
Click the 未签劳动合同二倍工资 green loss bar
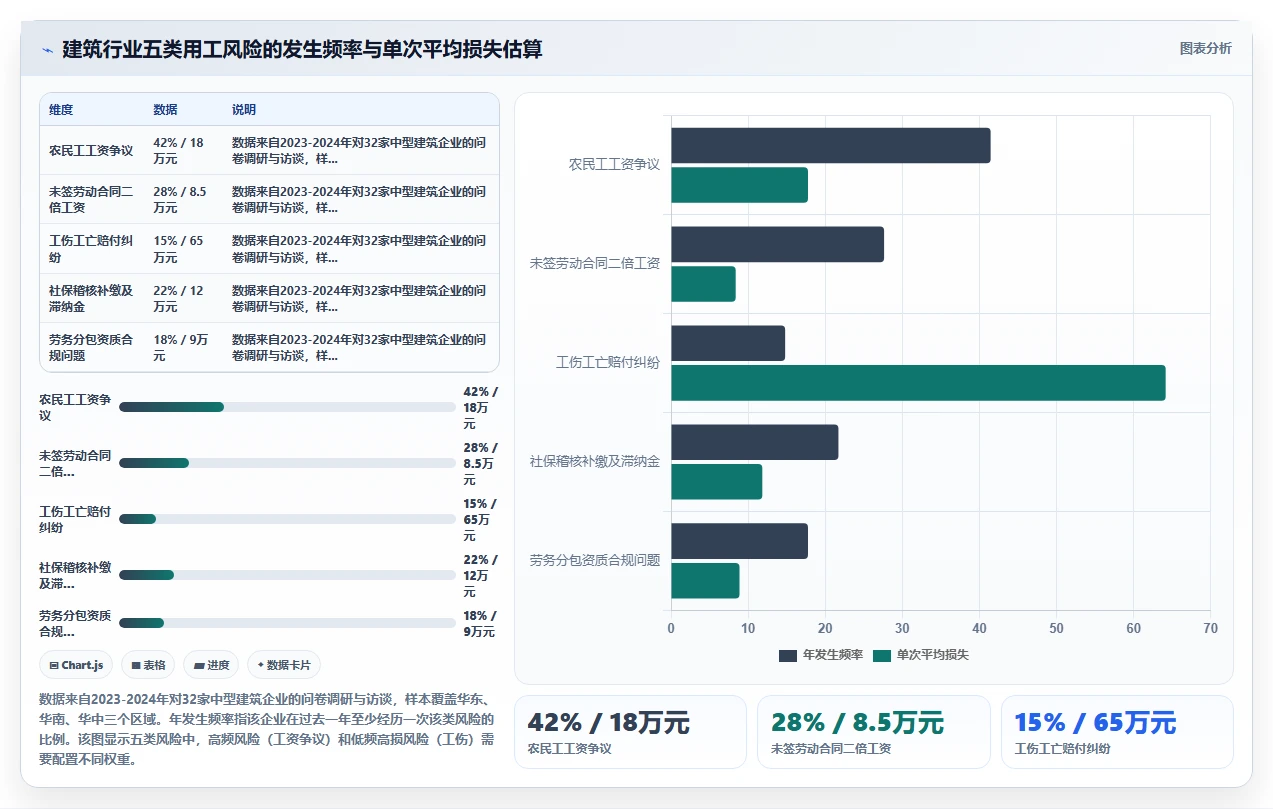tap(703, 284)
